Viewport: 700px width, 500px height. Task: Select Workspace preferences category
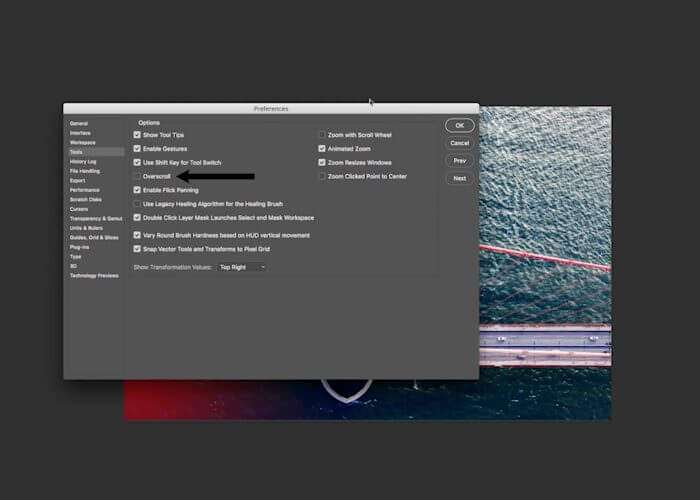[x=83, y=143]
